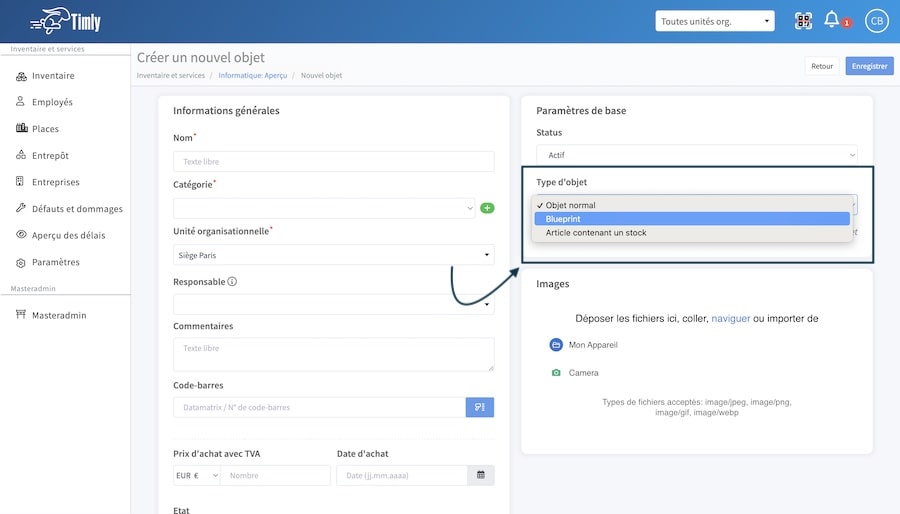This screenshot has height=514, width=900.
Task: Click the green add category plus icon
Action: click(487, 208)
